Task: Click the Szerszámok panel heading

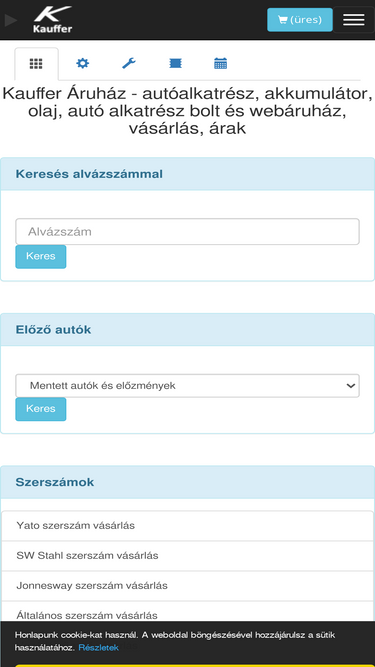Action: 55,482
